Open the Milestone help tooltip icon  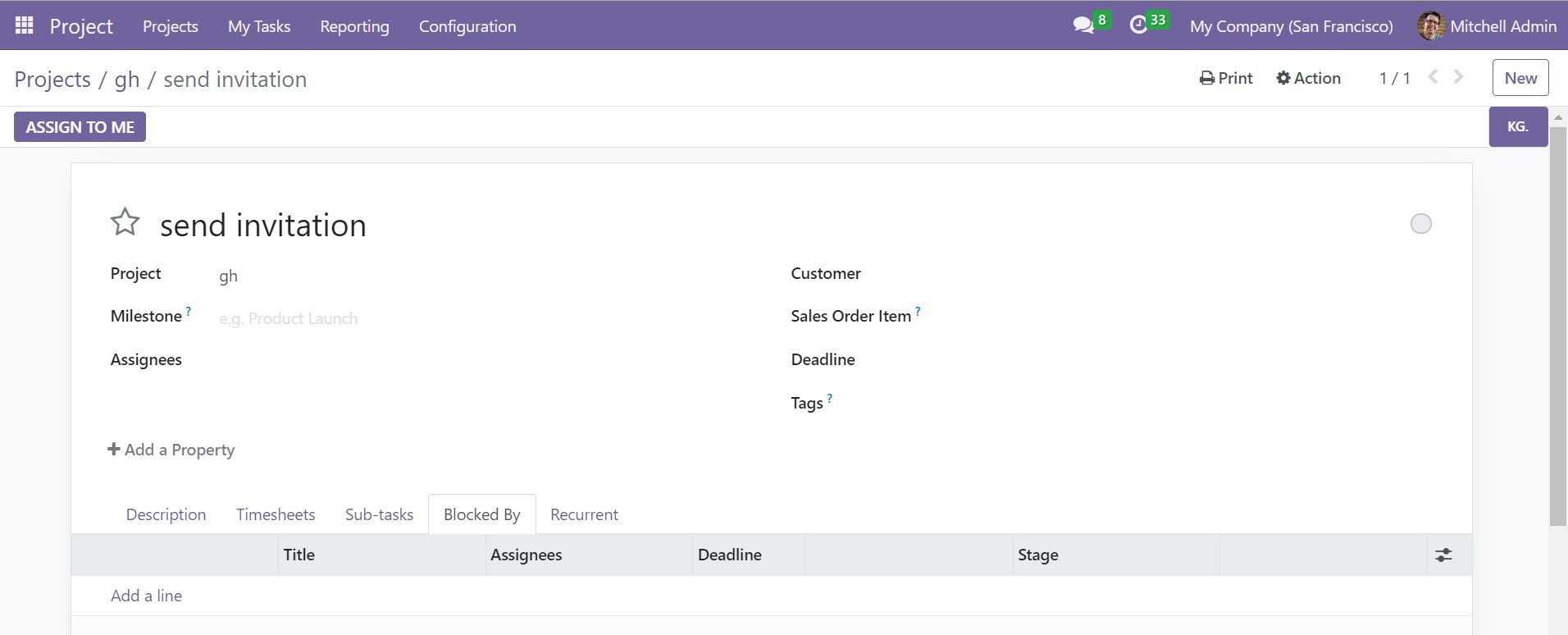click(189, 312)
